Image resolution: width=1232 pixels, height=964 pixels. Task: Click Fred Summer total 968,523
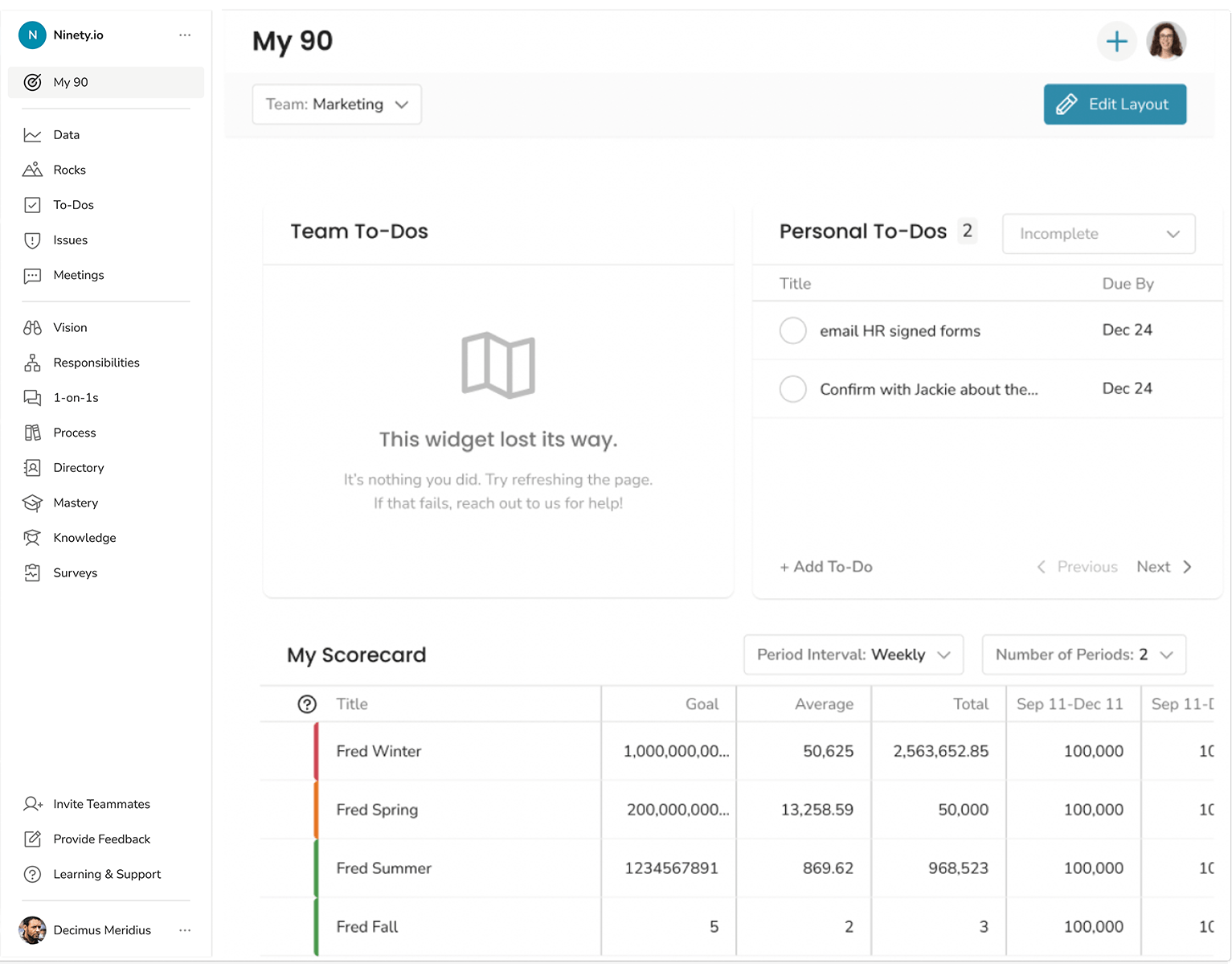958,868
